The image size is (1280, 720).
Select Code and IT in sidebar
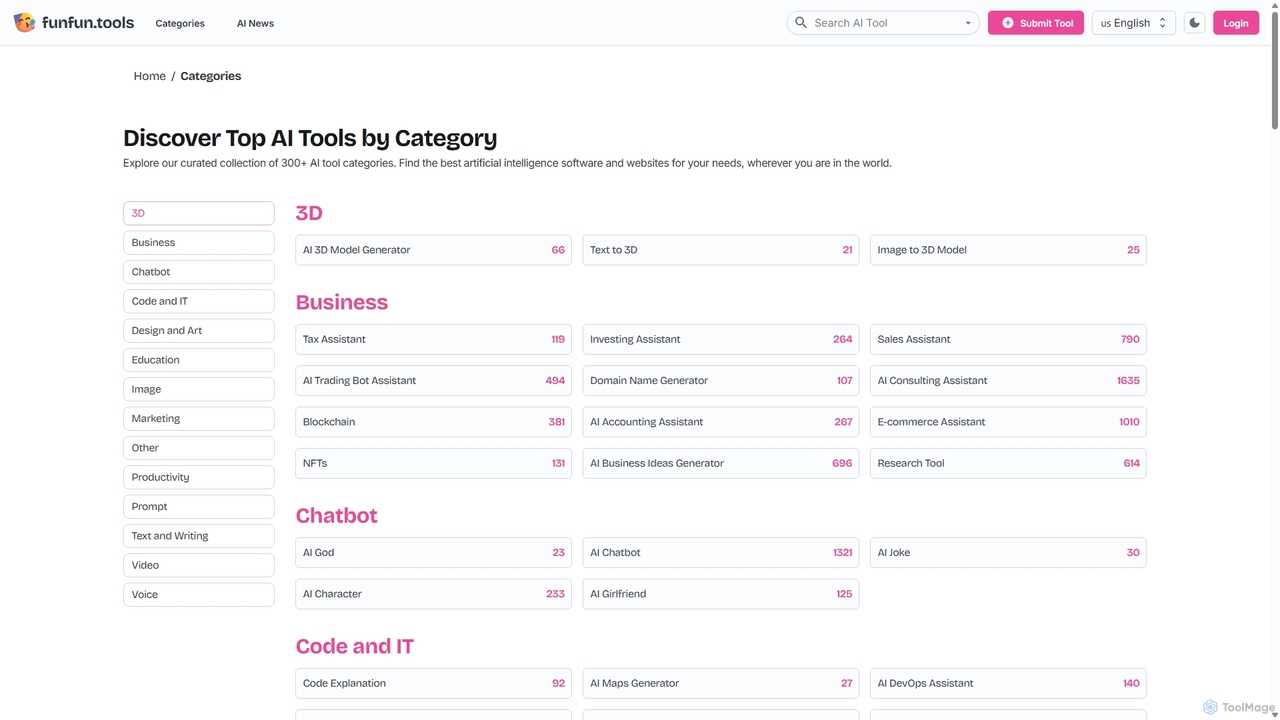[x=199, y=301]
